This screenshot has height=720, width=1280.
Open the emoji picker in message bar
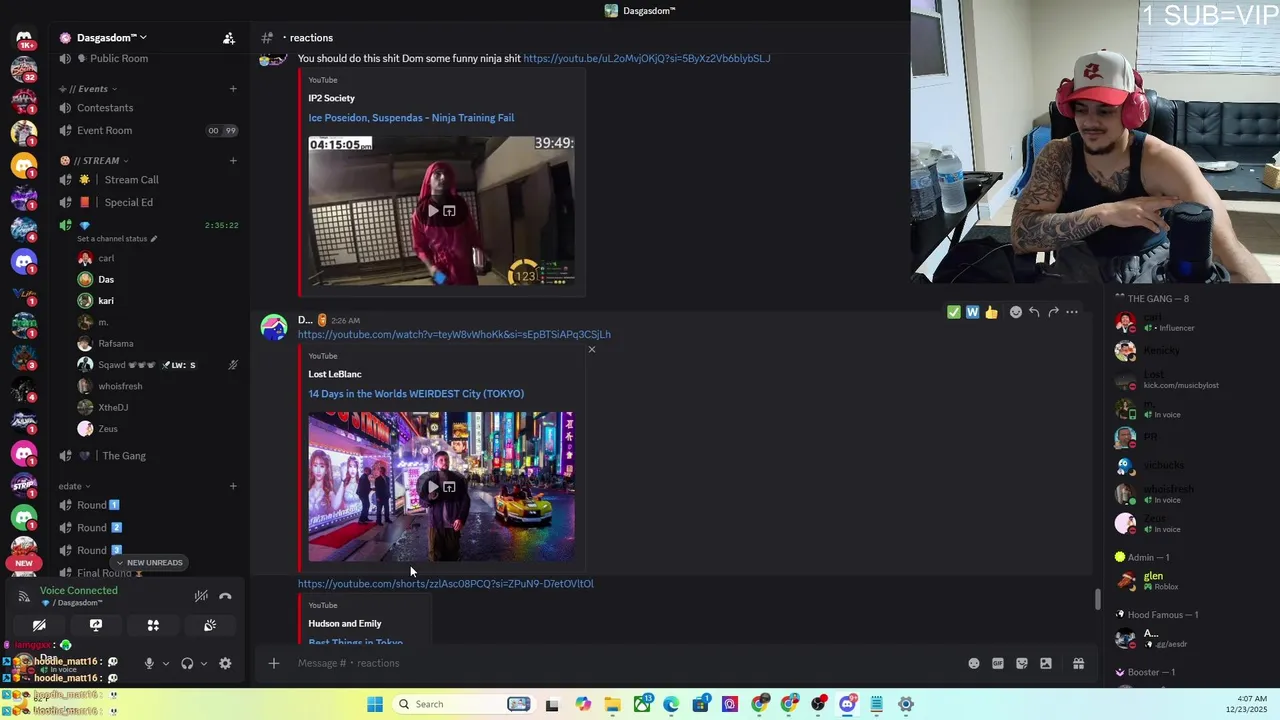click(x=974, y=663)
